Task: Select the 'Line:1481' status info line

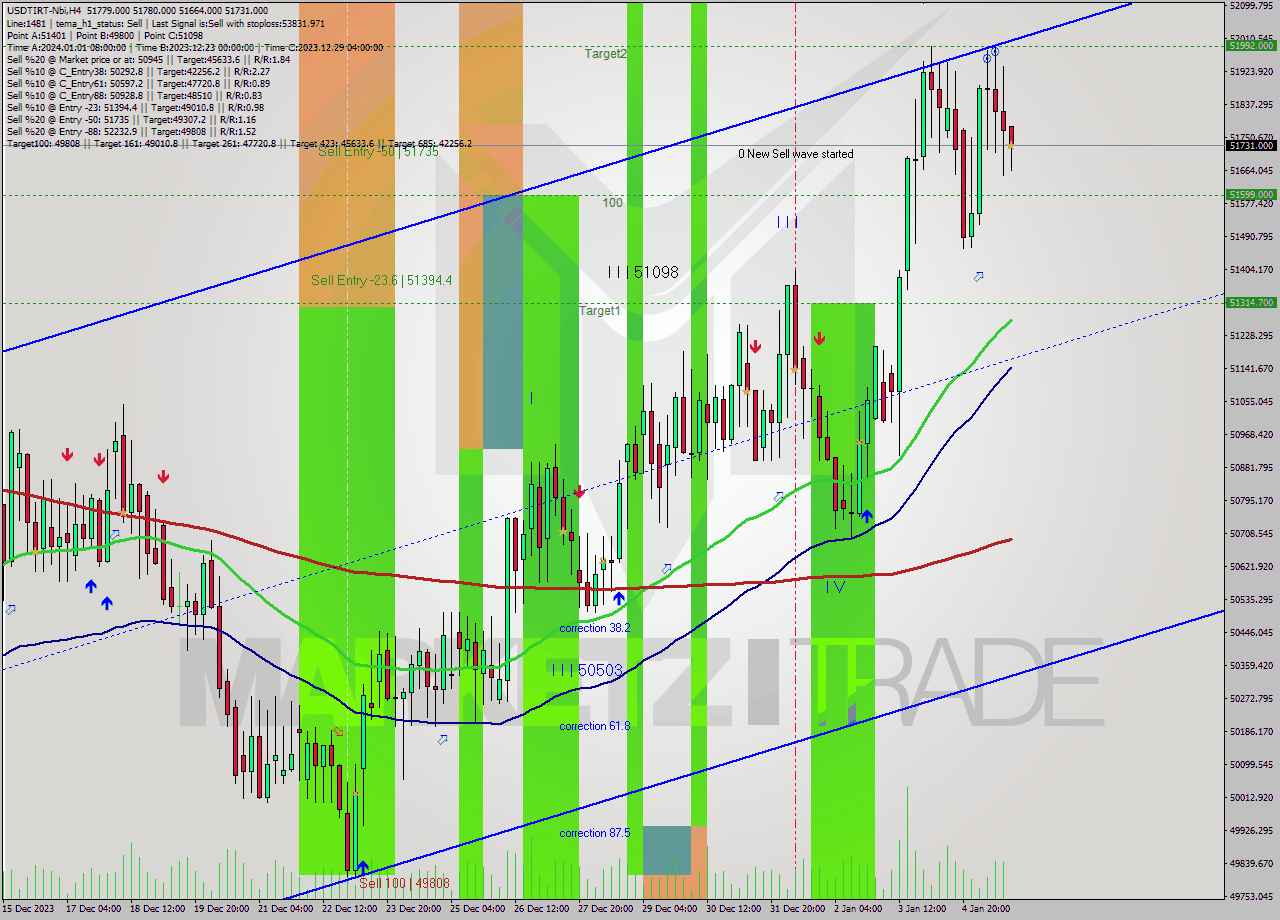Action: pos(165,23)
